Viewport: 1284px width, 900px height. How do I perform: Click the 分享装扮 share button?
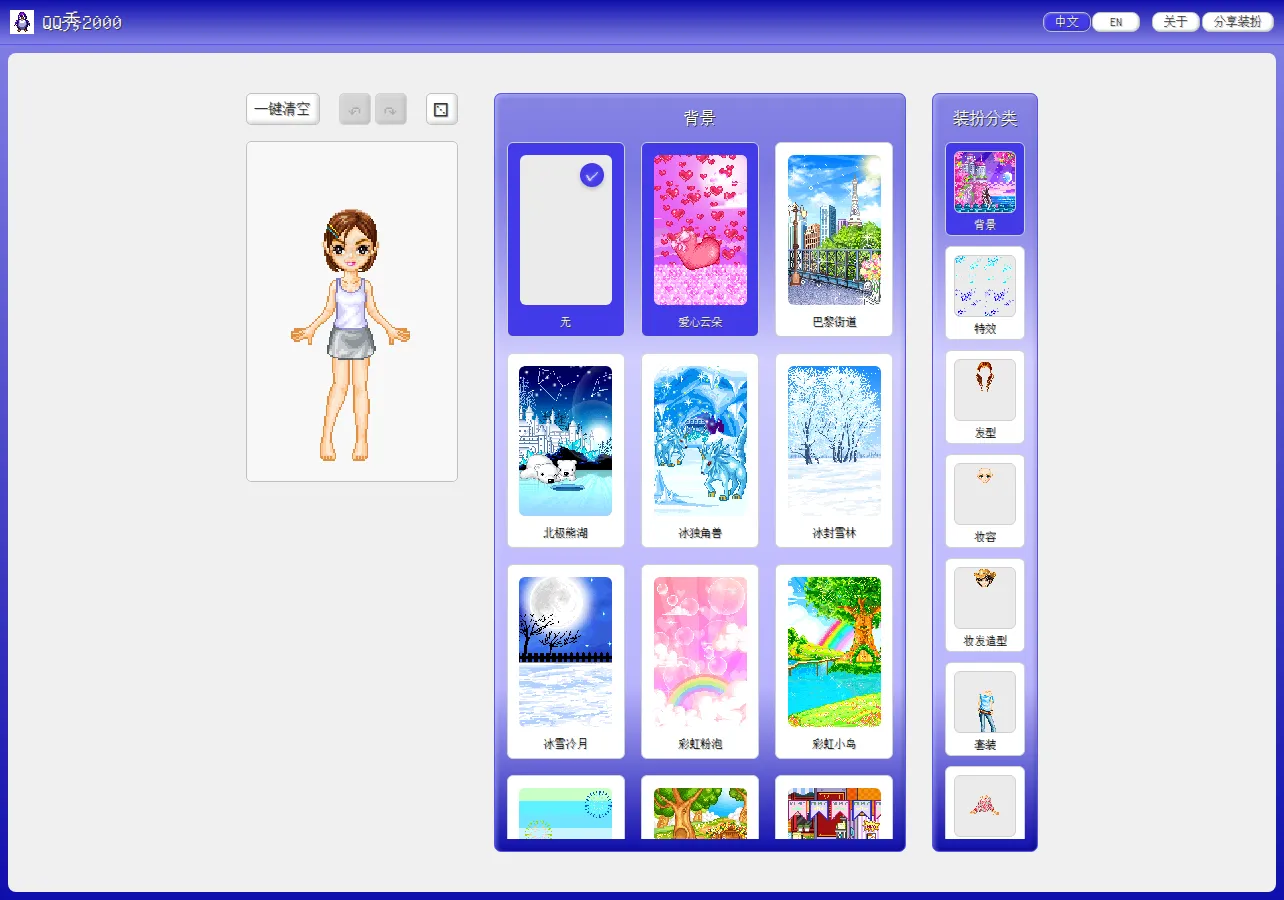pos(1238,22)
